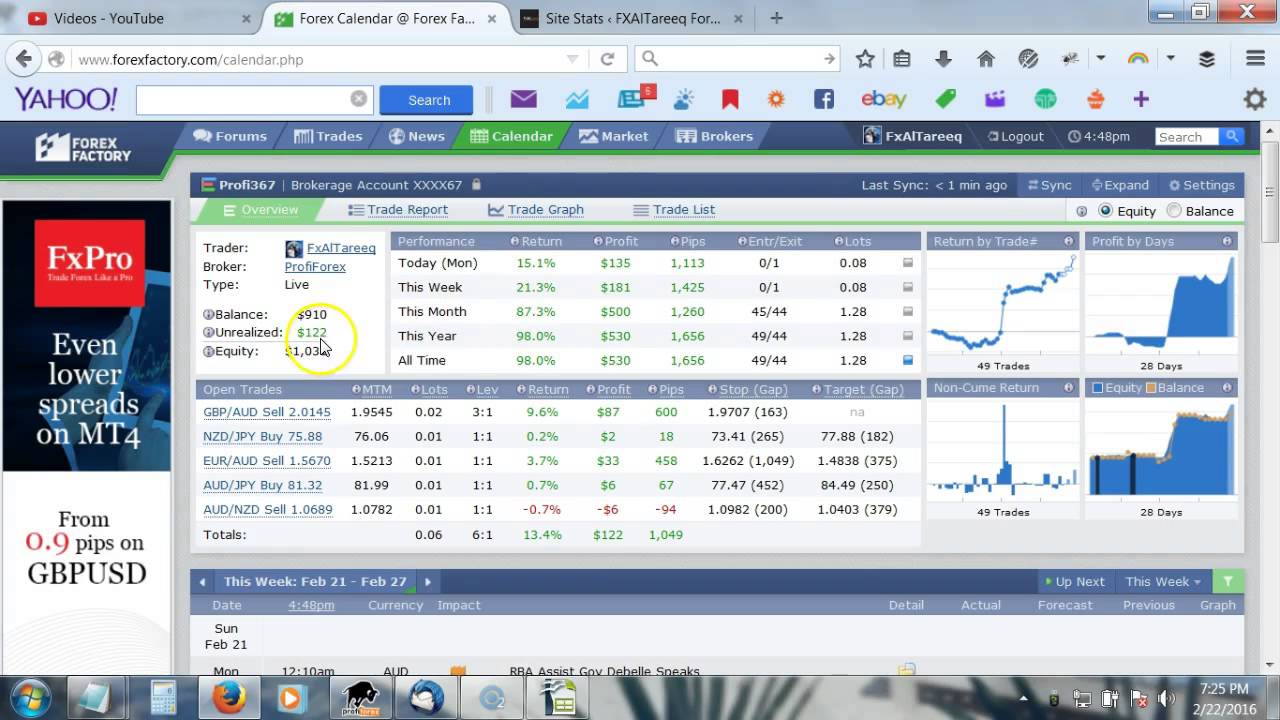
Task: Open GBP/AUD Sell 2.0145 trade
Action: (267, 412)
